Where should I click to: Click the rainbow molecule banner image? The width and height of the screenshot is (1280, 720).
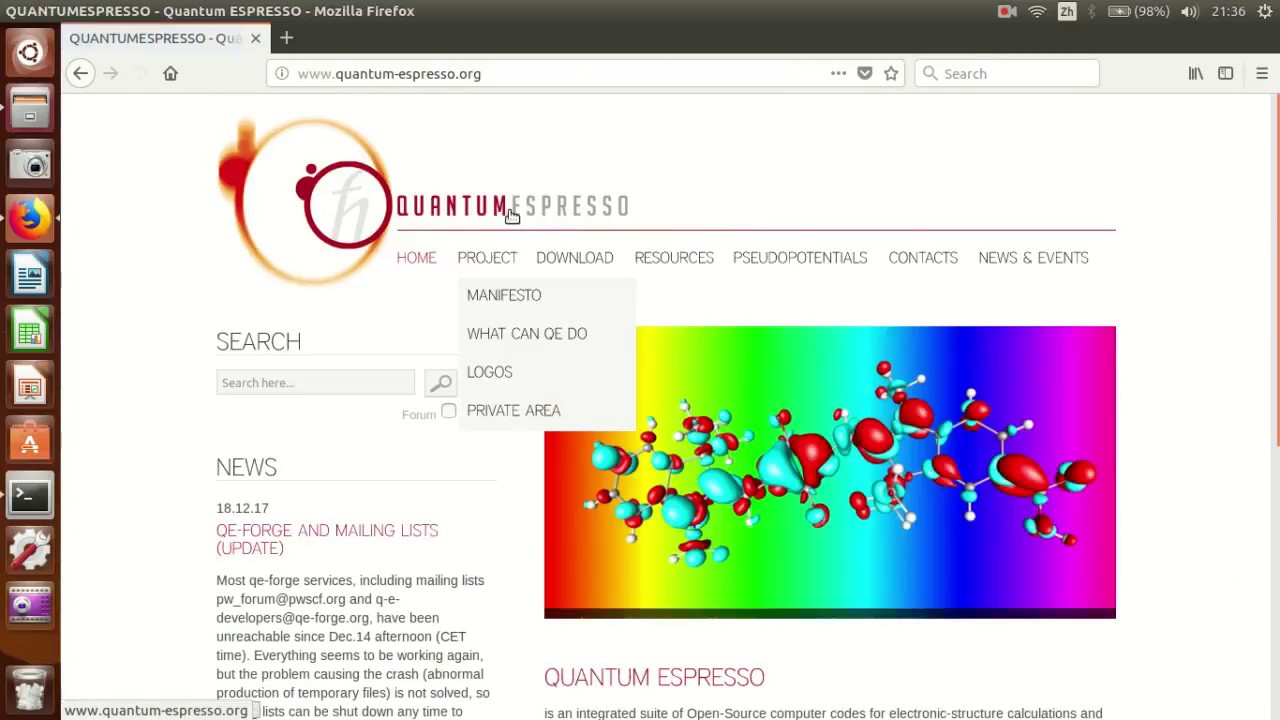(830, 472)
